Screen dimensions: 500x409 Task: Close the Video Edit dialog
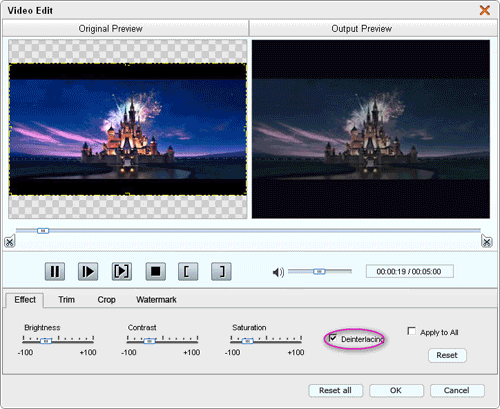point(485,10)
